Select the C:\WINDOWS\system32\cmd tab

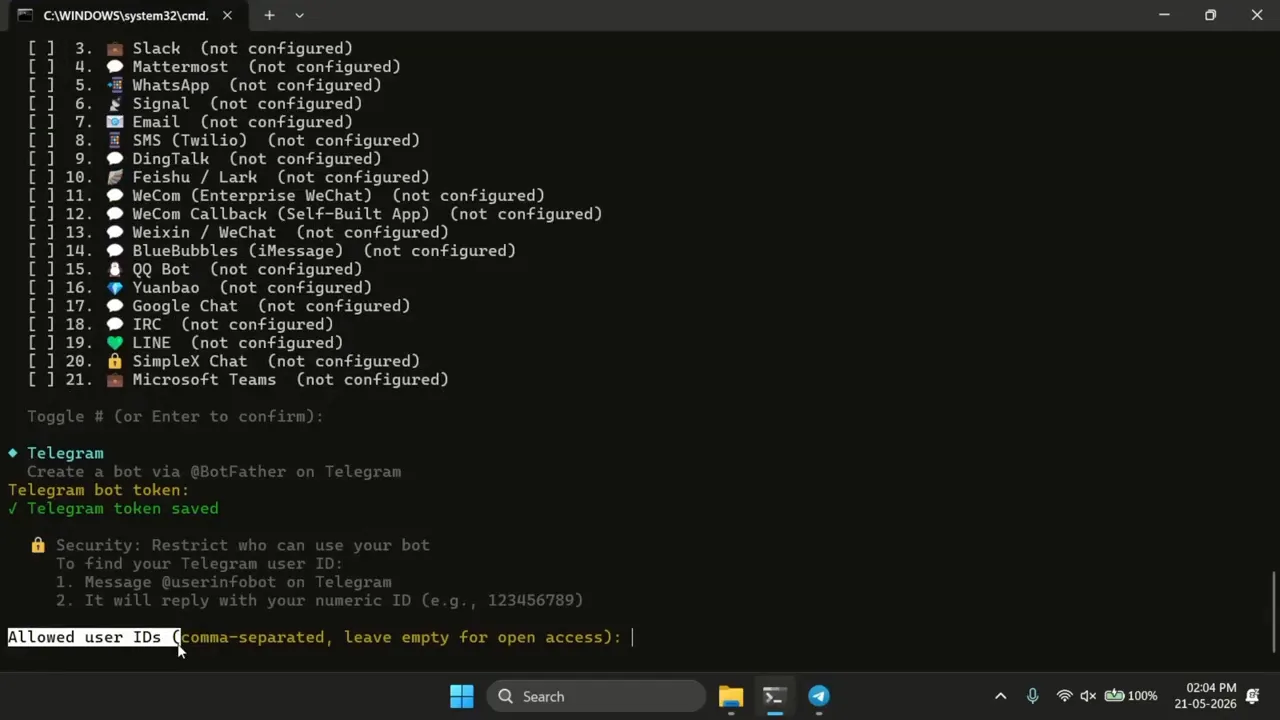[x=125, y=15]
